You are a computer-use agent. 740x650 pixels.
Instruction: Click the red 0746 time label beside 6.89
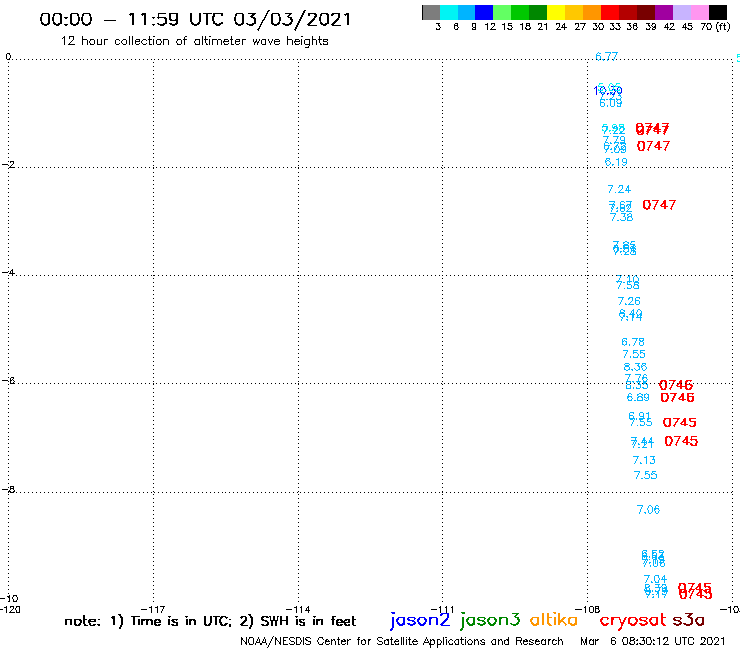677,397
